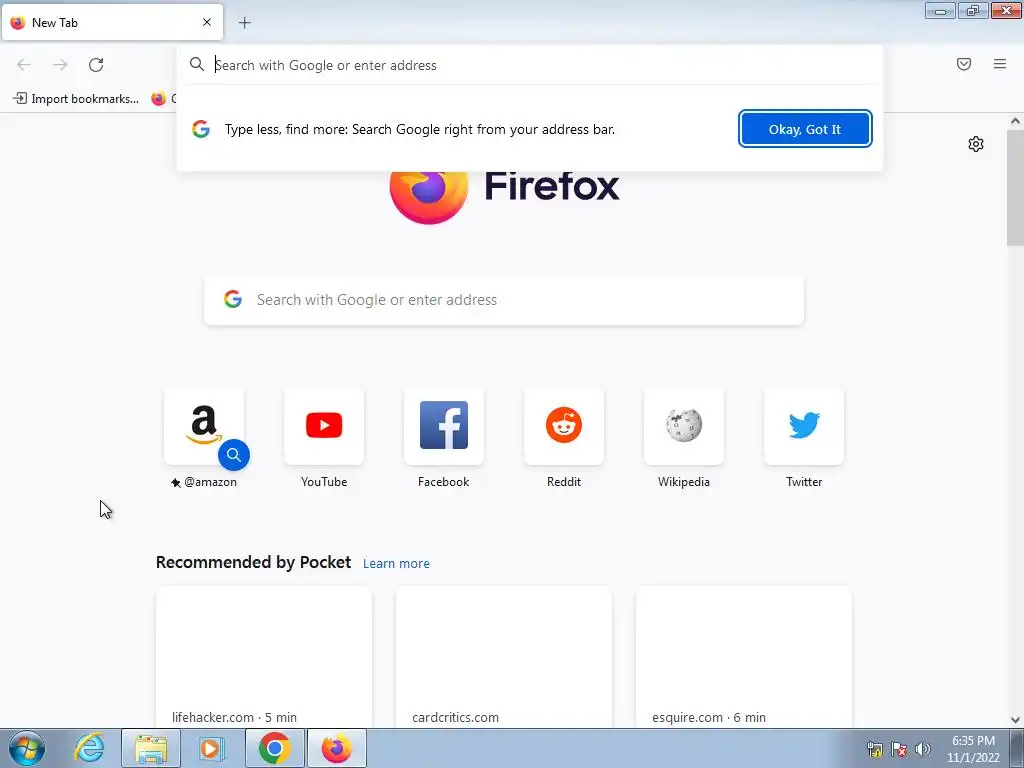This screenshot has height=768, width=1024.
Task: Open the lifehacker.com Pocket story card
Action: pyautogui.click(x=264, y=656)
